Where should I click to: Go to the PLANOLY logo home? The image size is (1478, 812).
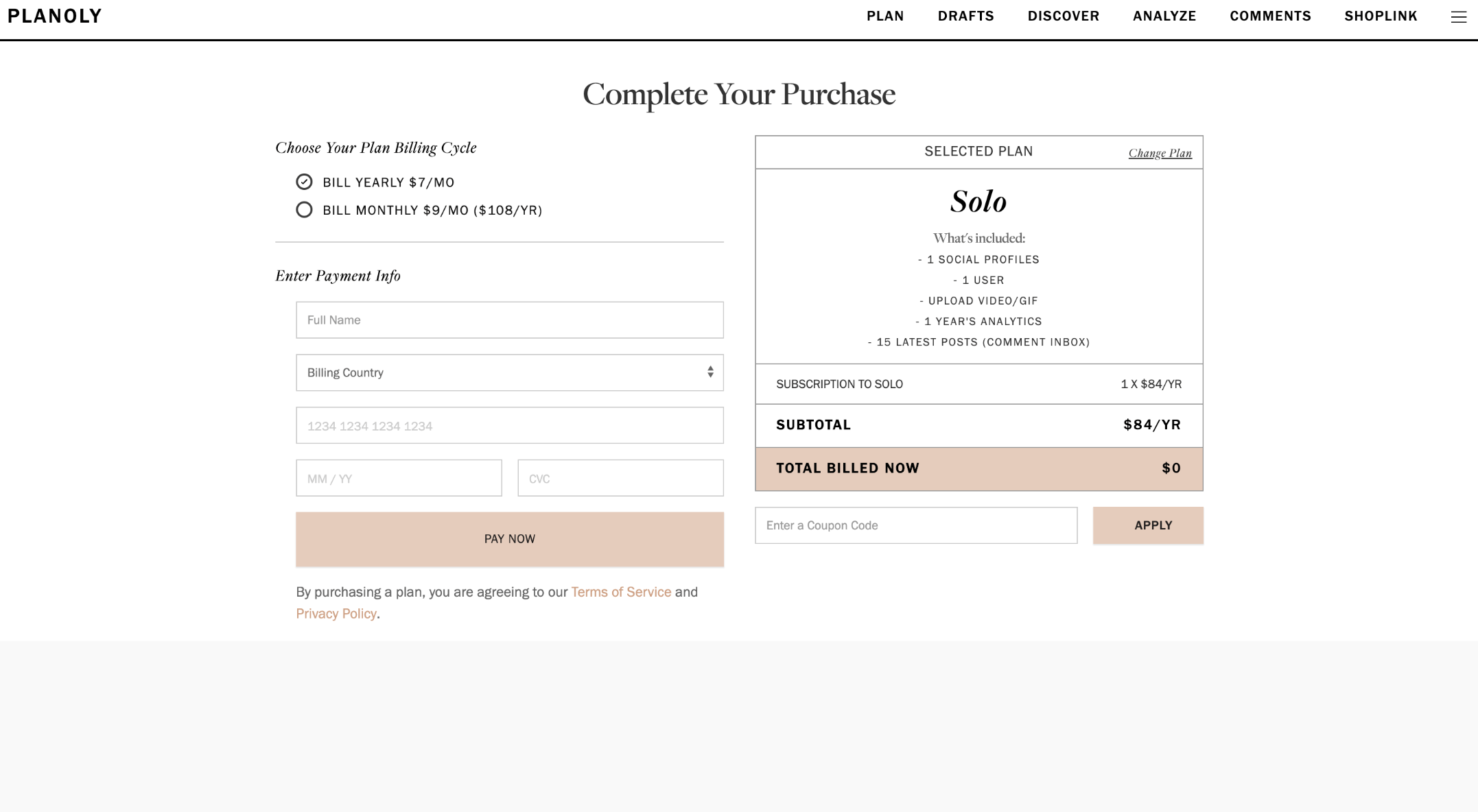coord(55,16)
